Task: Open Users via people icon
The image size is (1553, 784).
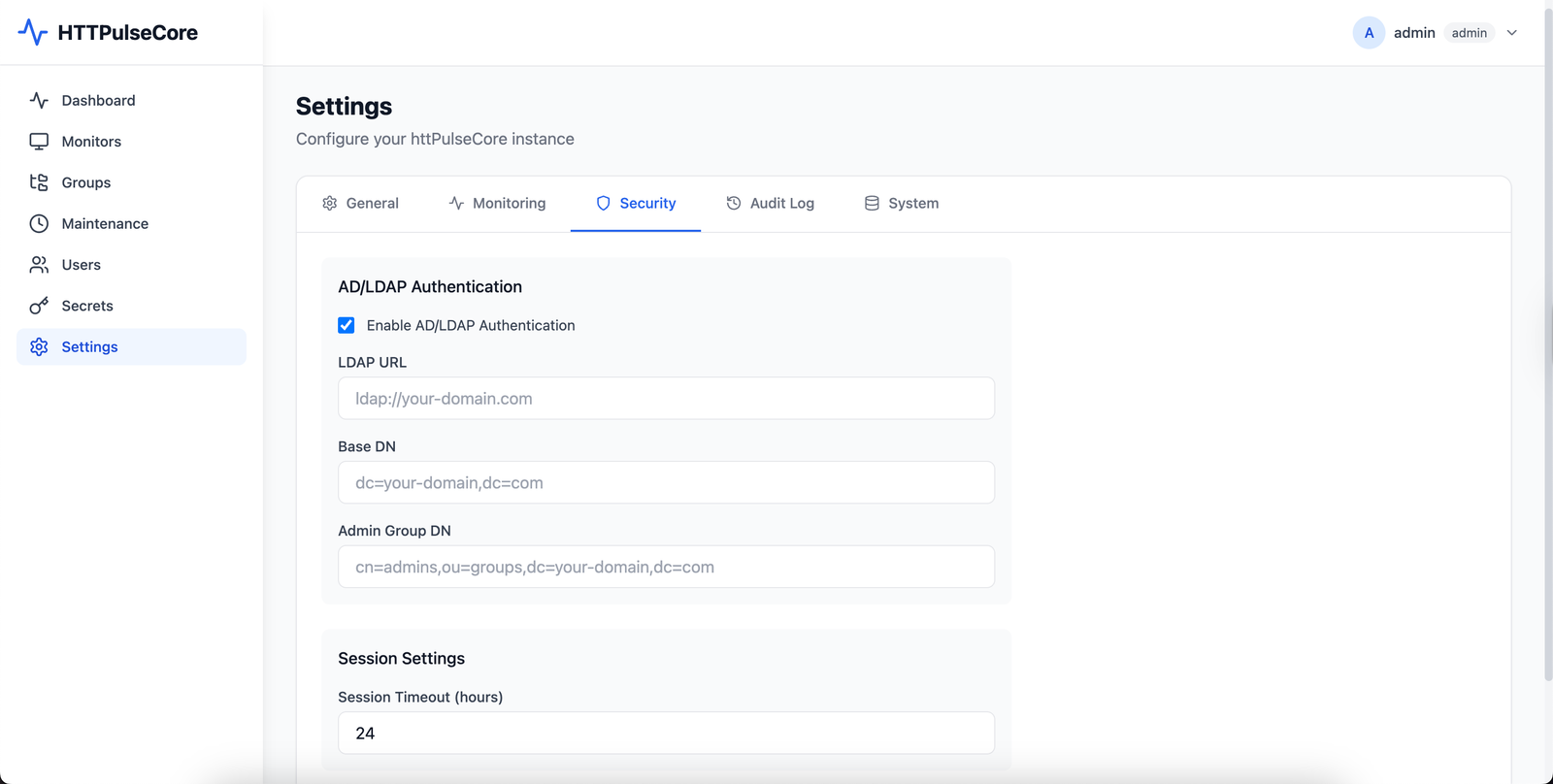Action: point(39,265)
